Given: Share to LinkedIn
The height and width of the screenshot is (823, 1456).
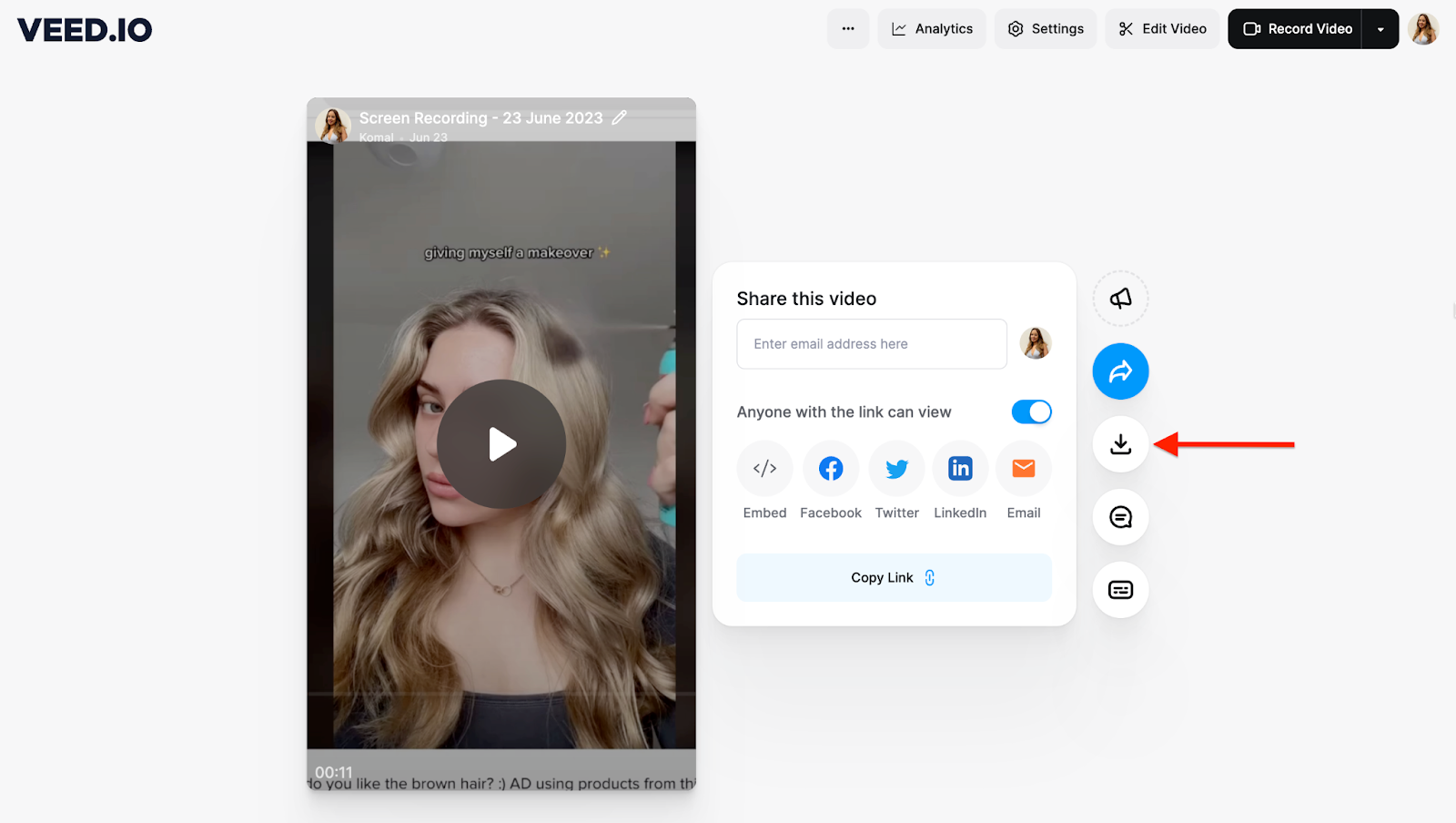Looking at the screenshot, I should 960,469.
